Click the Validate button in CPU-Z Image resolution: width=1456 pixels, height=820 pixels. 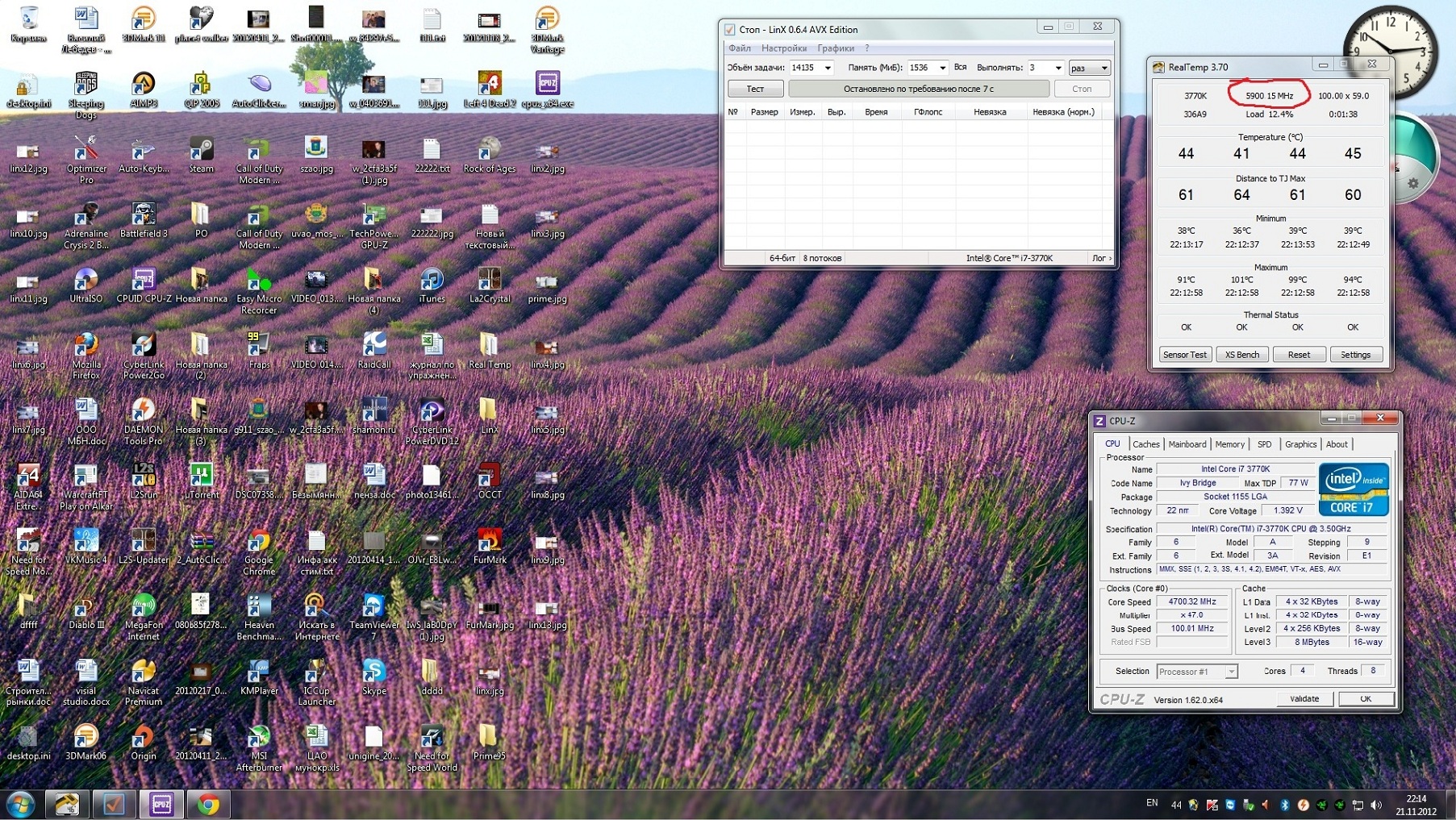pyautogui.click(x=1304, y=699)
